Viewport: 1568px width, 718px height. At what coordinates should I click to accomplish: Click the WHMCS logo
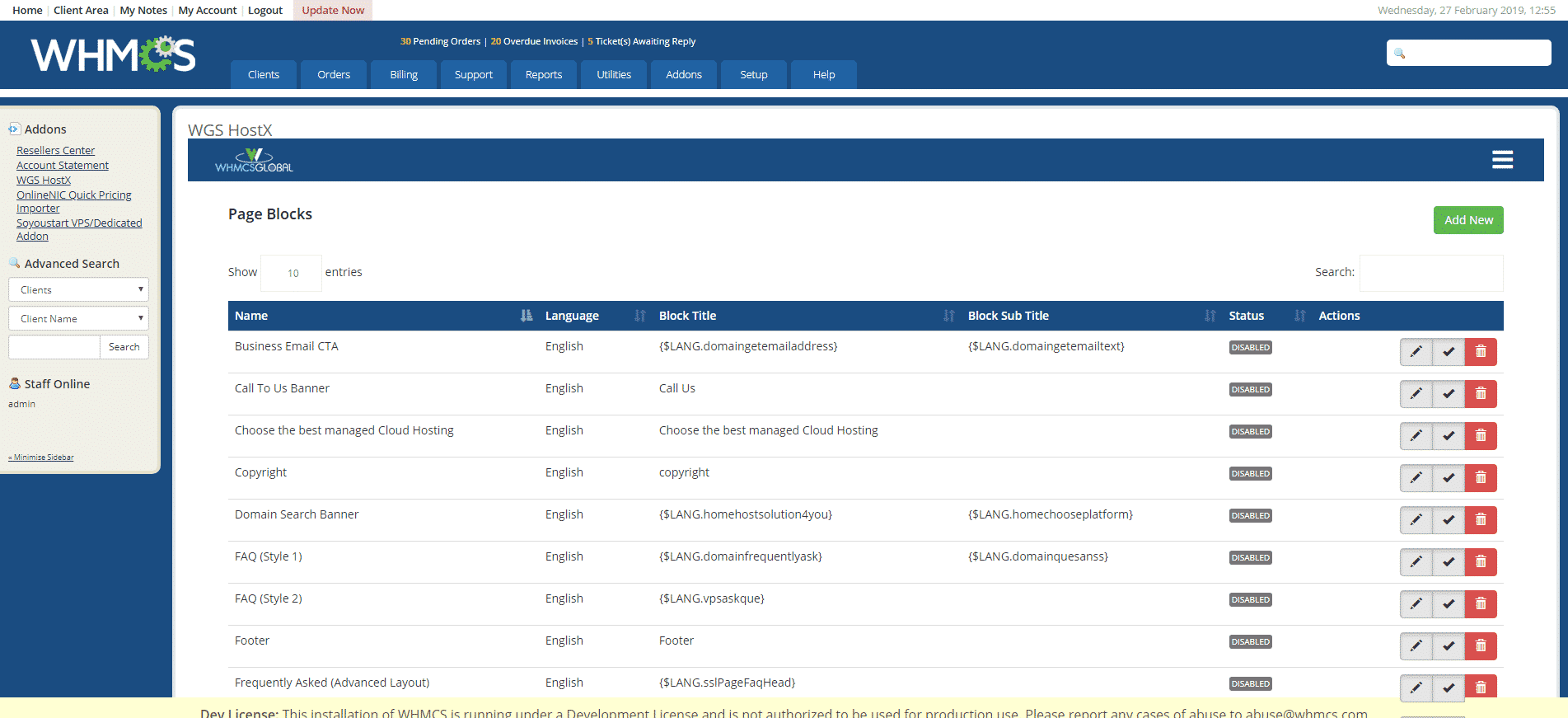pyautogui.click(x=113, y=54)
